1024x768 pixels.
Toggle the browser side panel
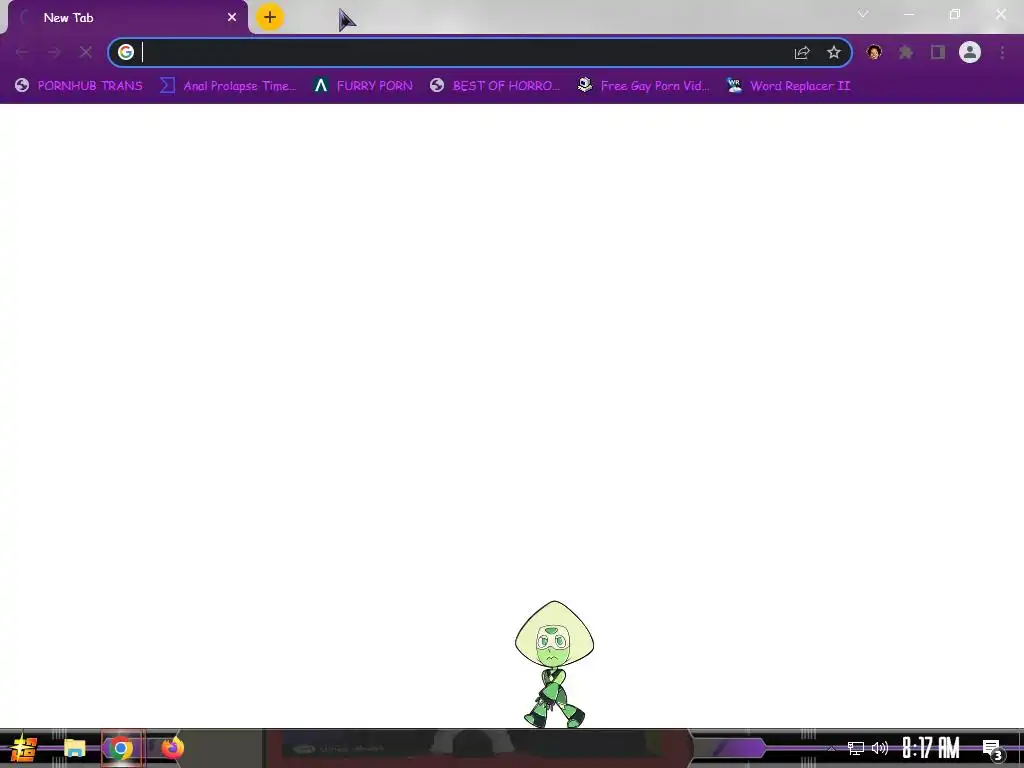pyautogui.click(x=938, y=52)
